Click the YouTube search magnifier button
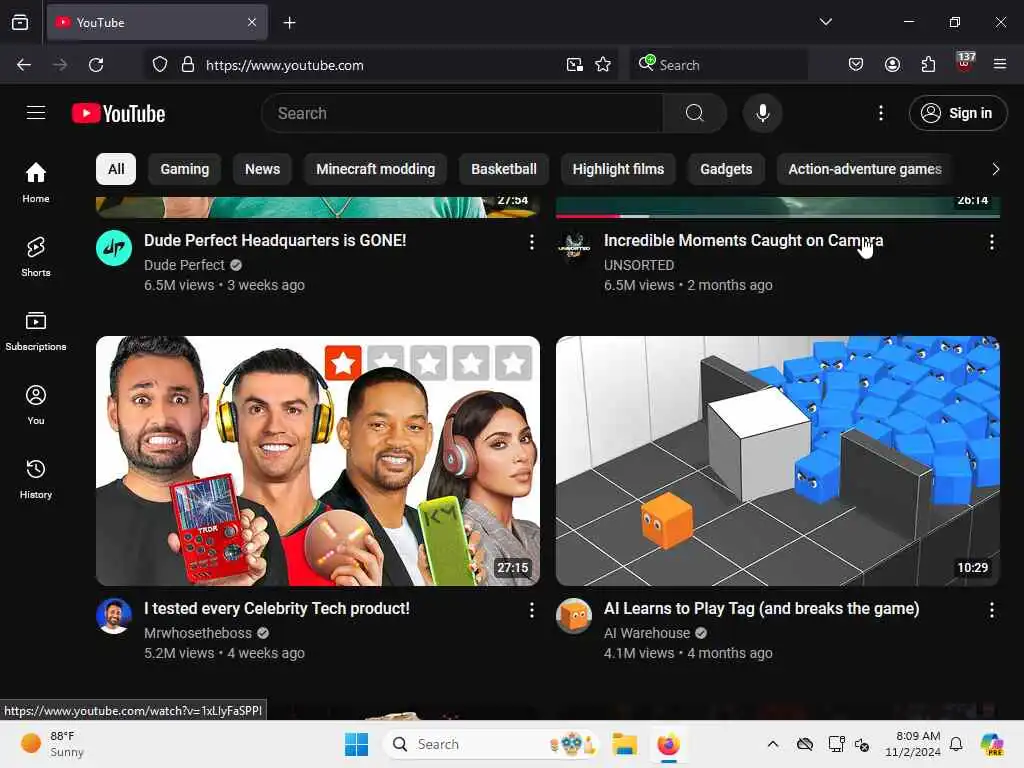 point(694,113)
